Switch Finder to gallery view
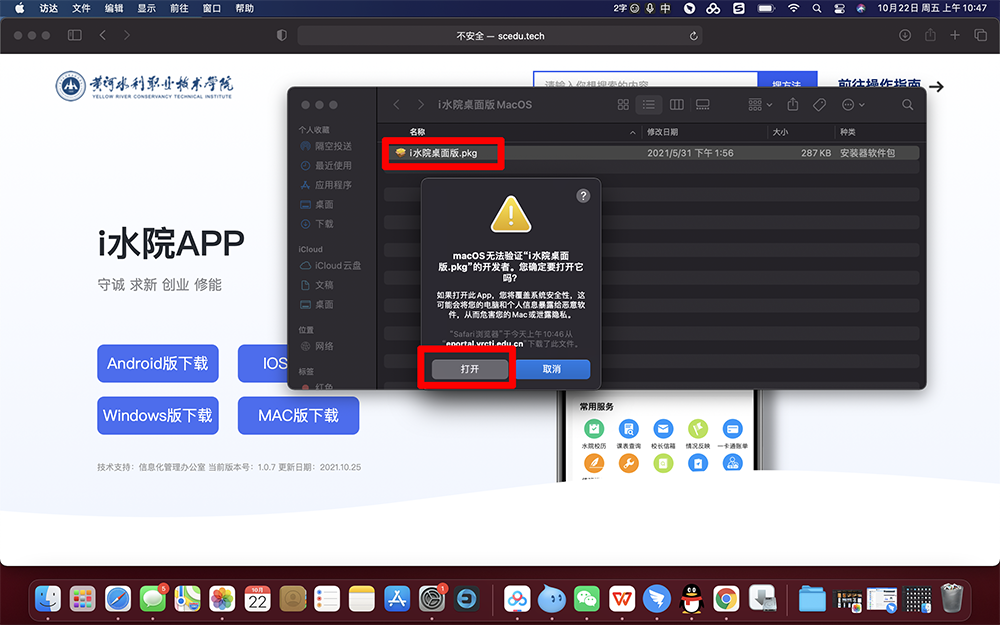Viewport: 1000px width, 625px height. pos(702,105)
